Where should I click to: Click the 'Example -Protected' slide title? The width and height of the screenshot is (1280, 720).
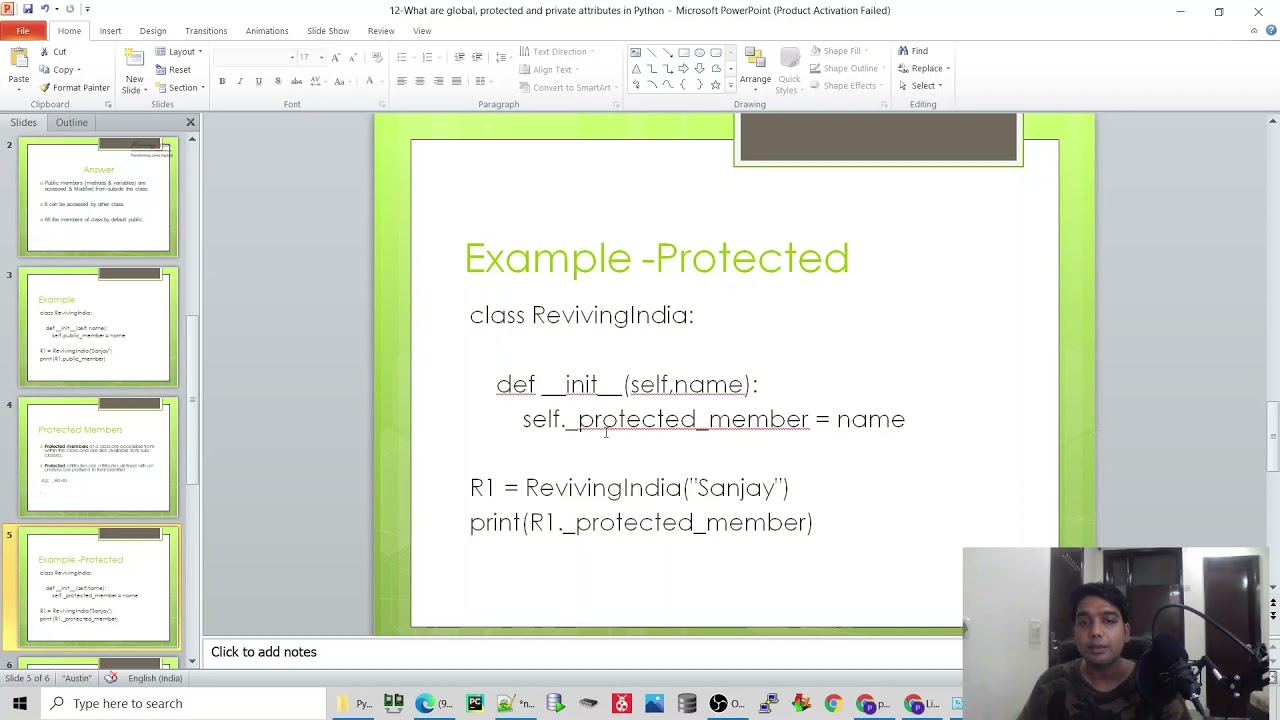pos(657,258)
